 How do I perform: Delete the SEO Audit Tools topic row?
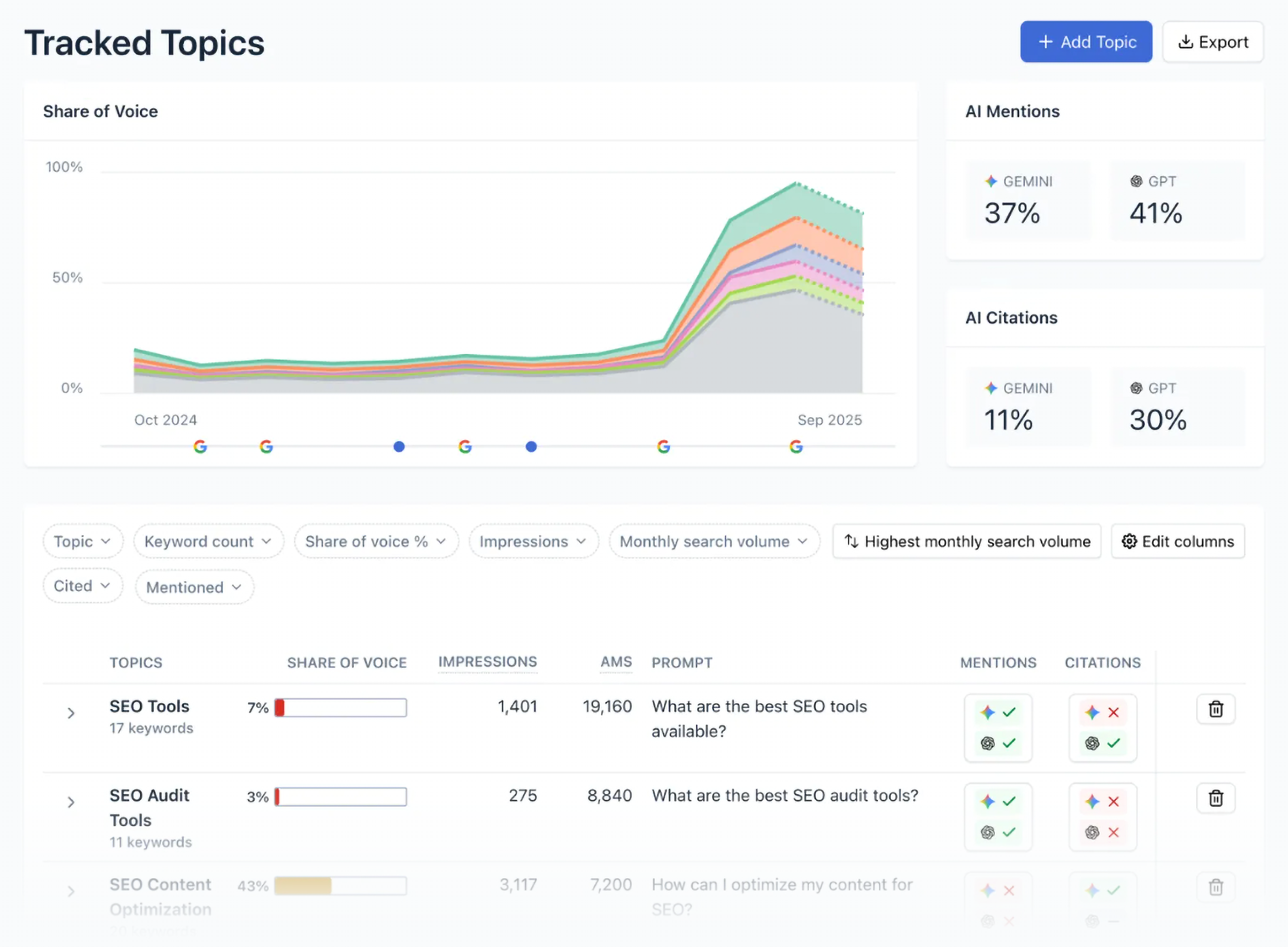coord(1215,798)
